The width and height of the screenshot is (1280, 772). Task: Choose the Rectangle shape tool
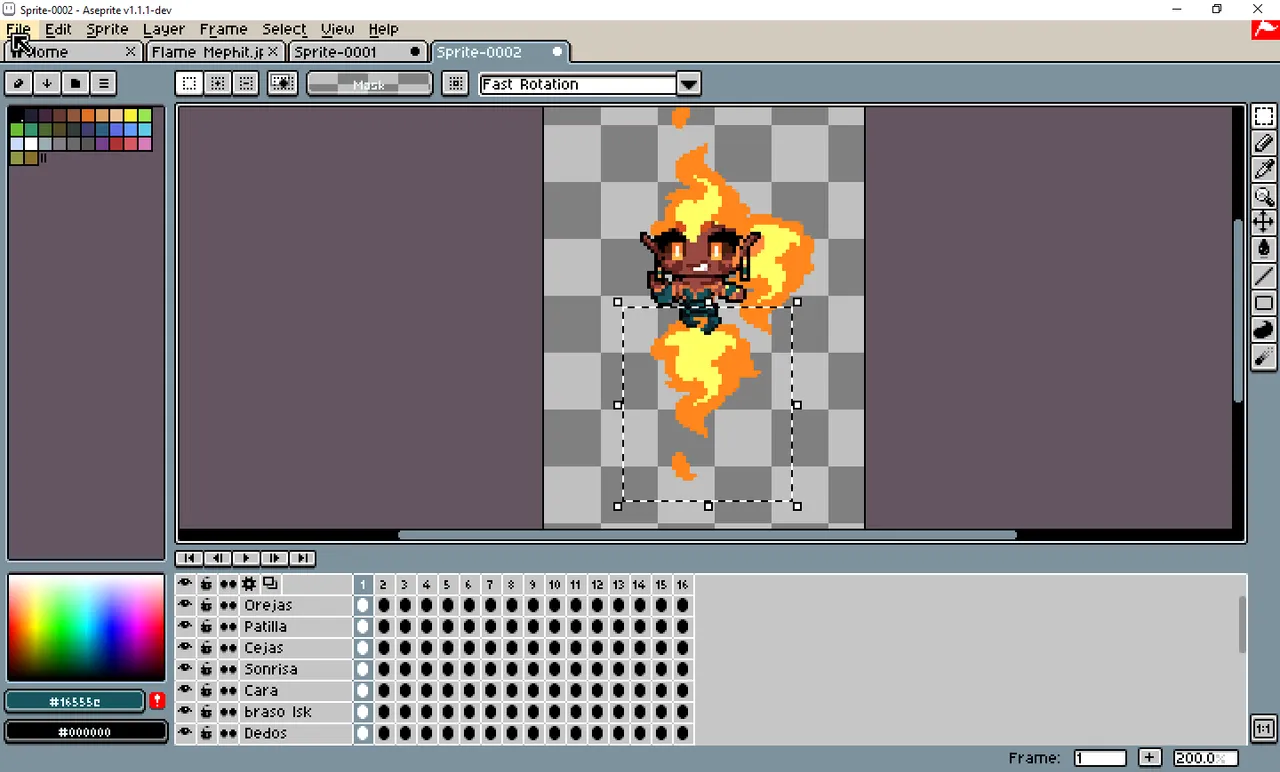(x=1263, y=303)
